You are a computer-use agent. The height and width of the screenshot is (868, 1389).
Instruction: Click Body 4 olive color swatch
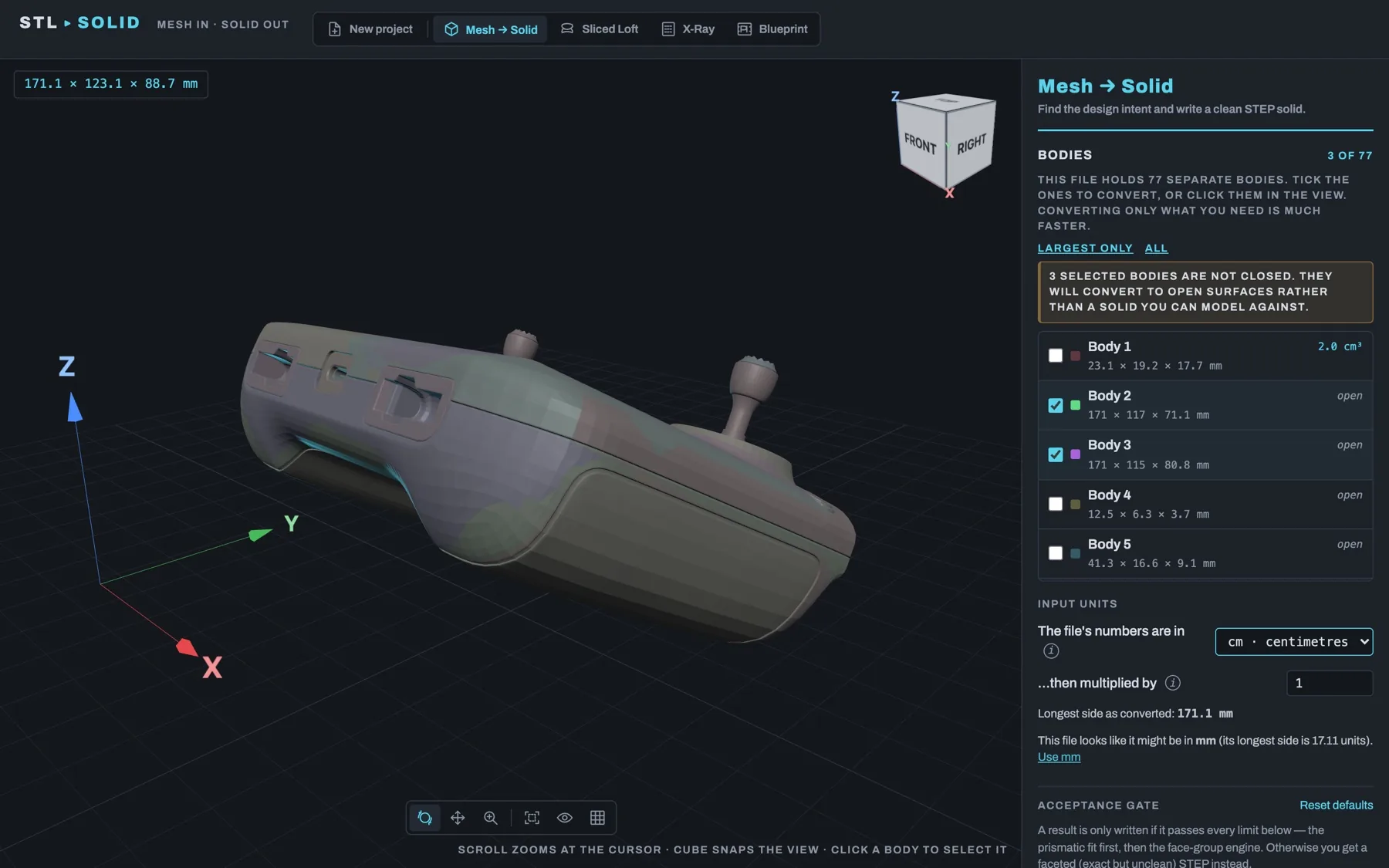pos(1075,504)
